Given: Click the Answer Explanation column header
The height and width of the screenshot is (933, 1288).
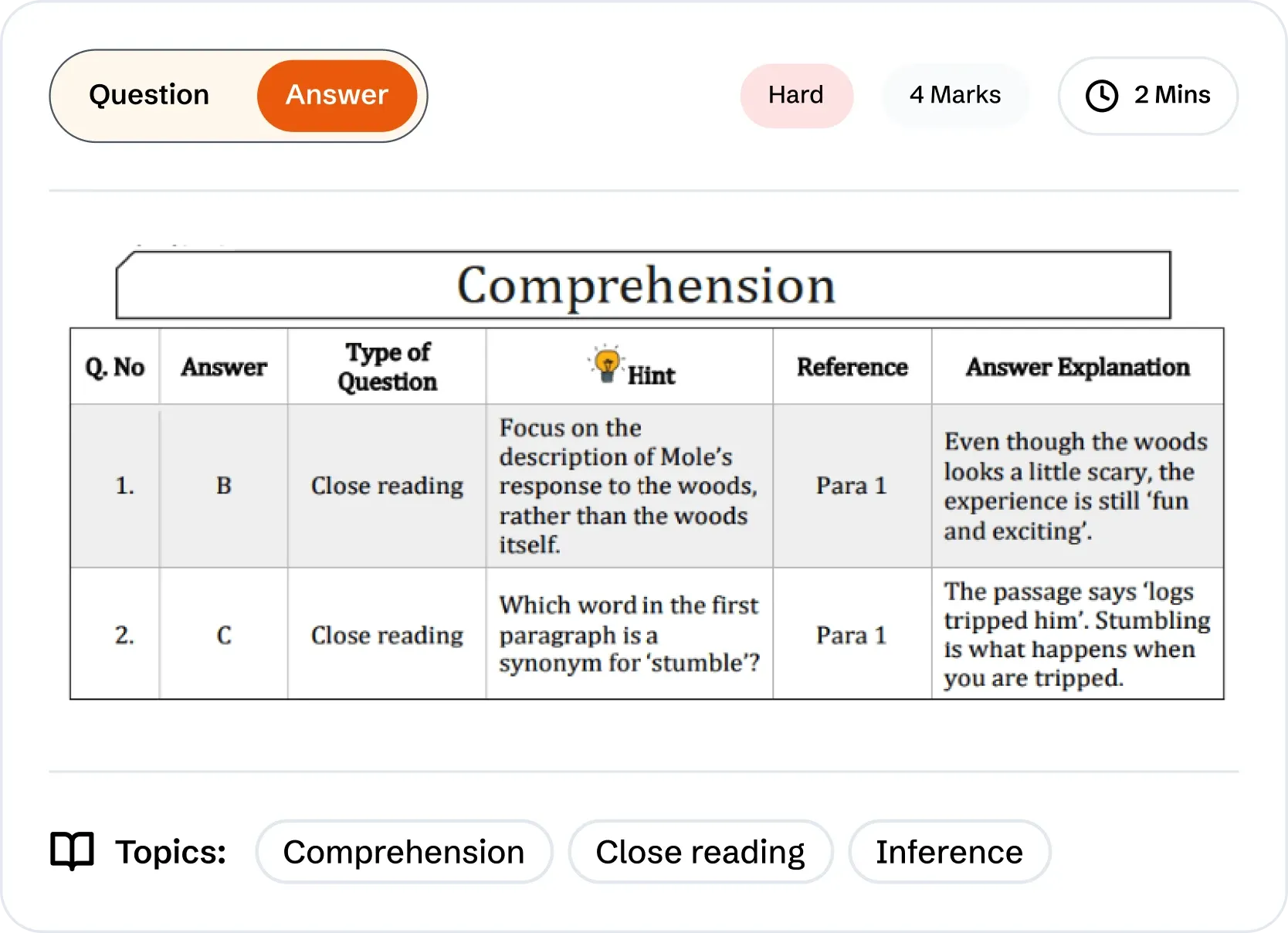Looking at the screenshot, I should (x=1077, y=367).
